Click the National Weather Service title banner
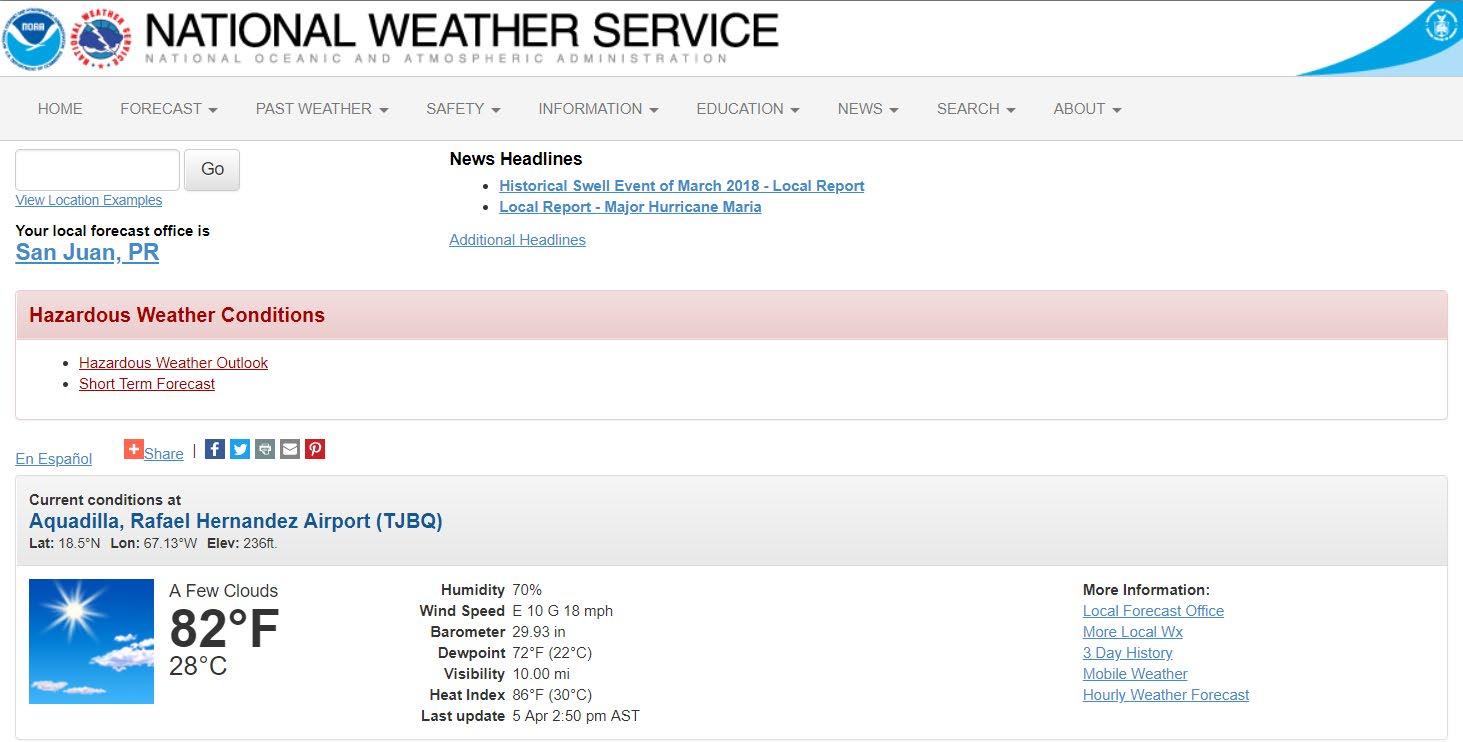 [461, 37]
